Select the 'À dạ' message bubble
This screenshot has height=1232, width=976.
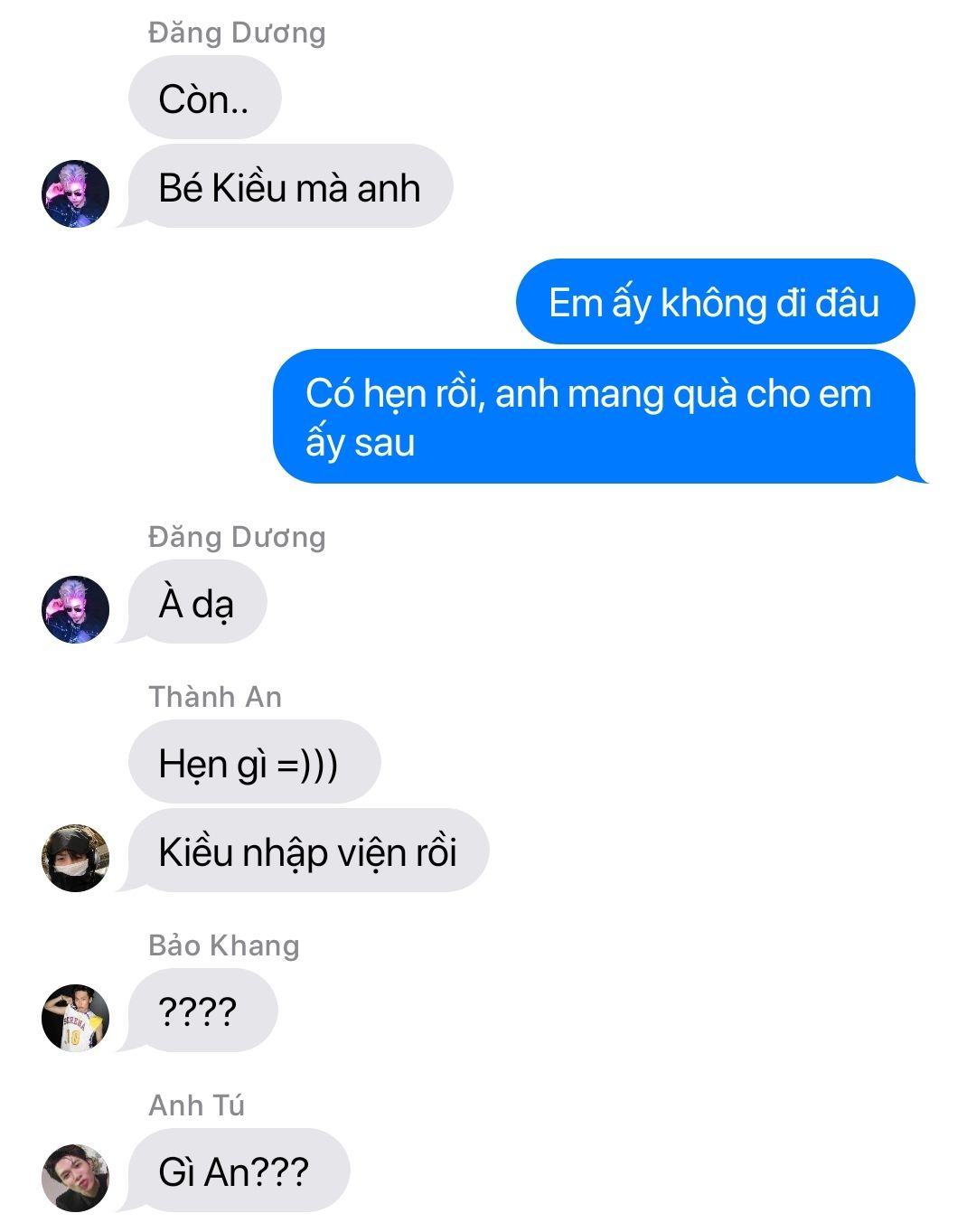click(198, 602)
